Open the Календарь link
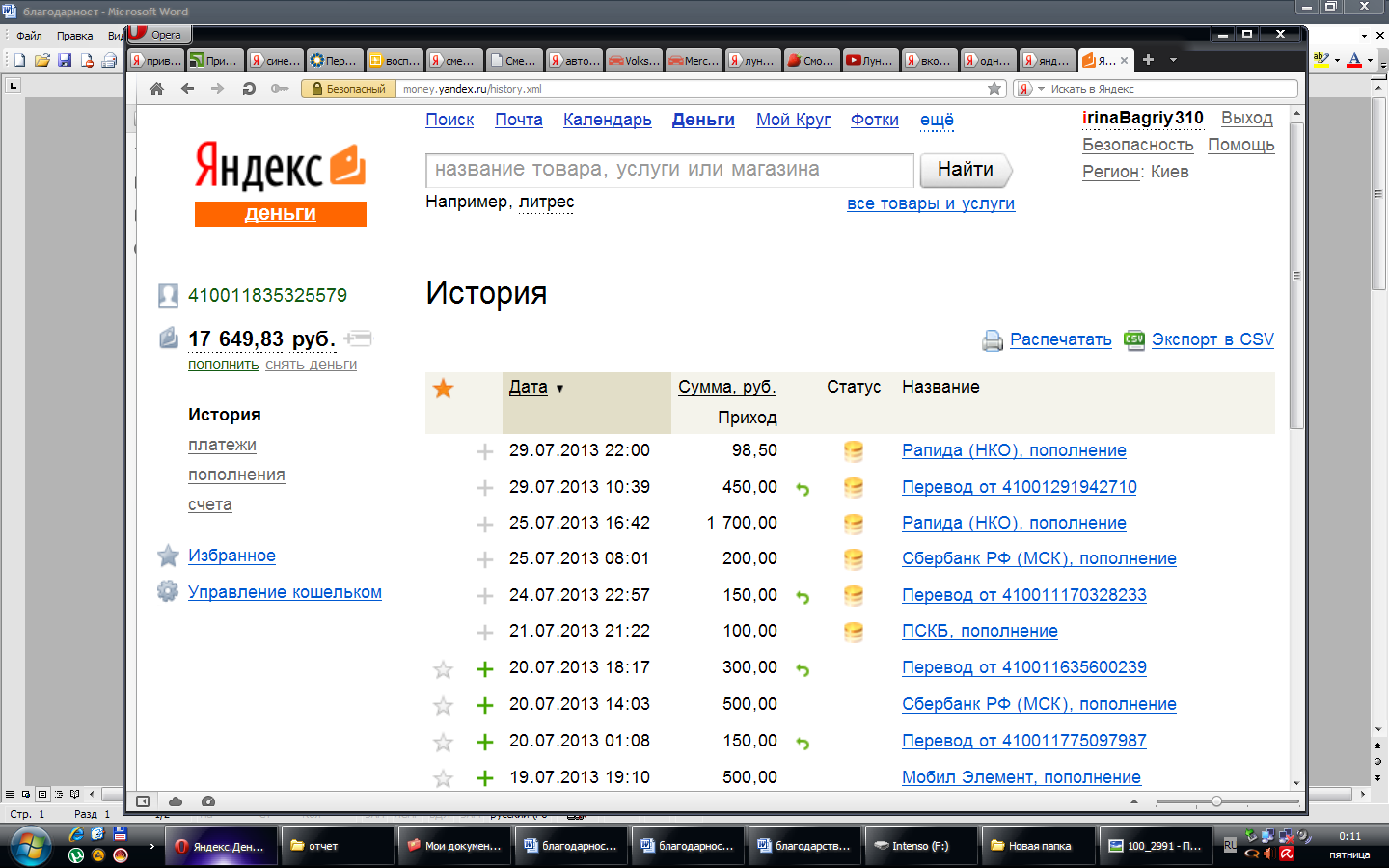This screenshot has width=1389, height=868. click(608, 120)
